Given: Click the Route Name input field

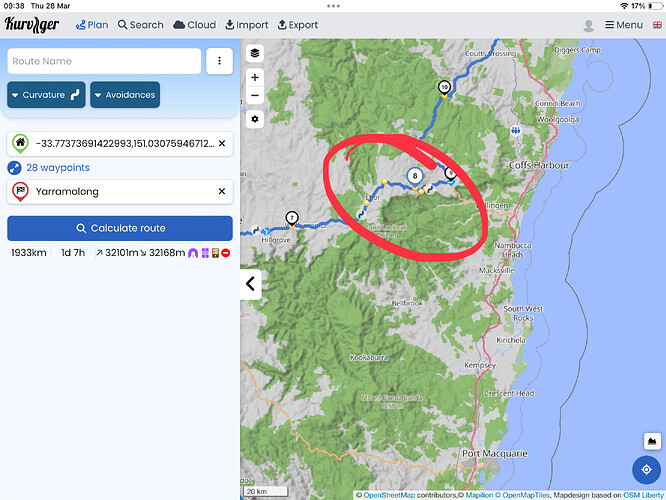Looking at the screenshot, I should (x=104, y=61).
